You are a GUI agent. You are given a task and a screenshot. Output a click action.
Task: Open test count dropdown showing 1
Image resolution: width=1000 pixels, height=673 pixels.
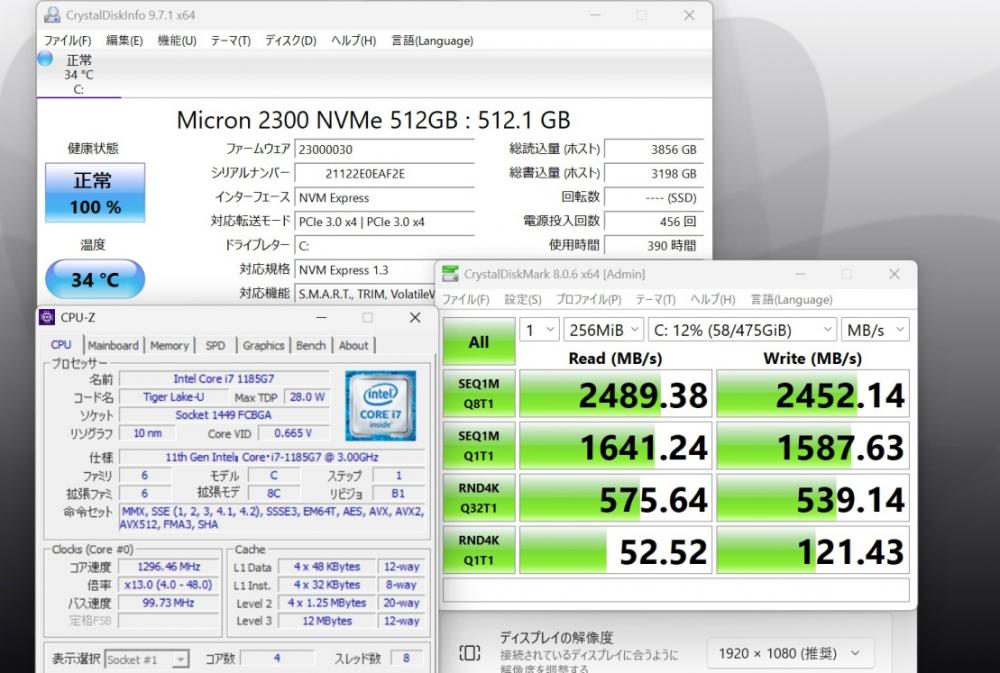(x=539, y=330)
